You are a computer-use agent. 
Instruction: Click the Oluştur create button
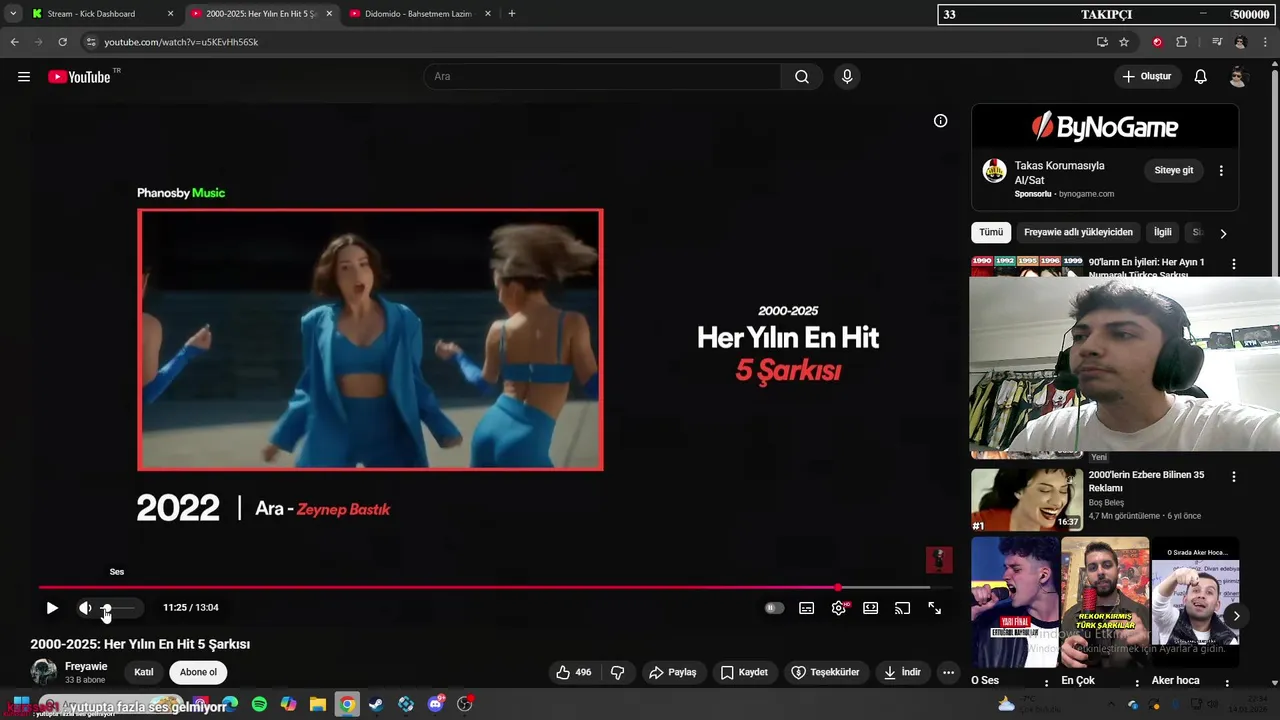click(x=1147, y=77)
